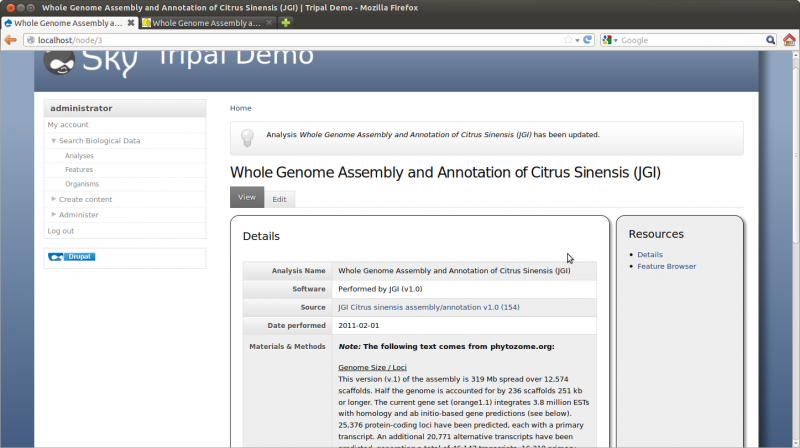Open the search engine selector Google icon
Viewport: 800px width, 448px height.
pos(607,40)
